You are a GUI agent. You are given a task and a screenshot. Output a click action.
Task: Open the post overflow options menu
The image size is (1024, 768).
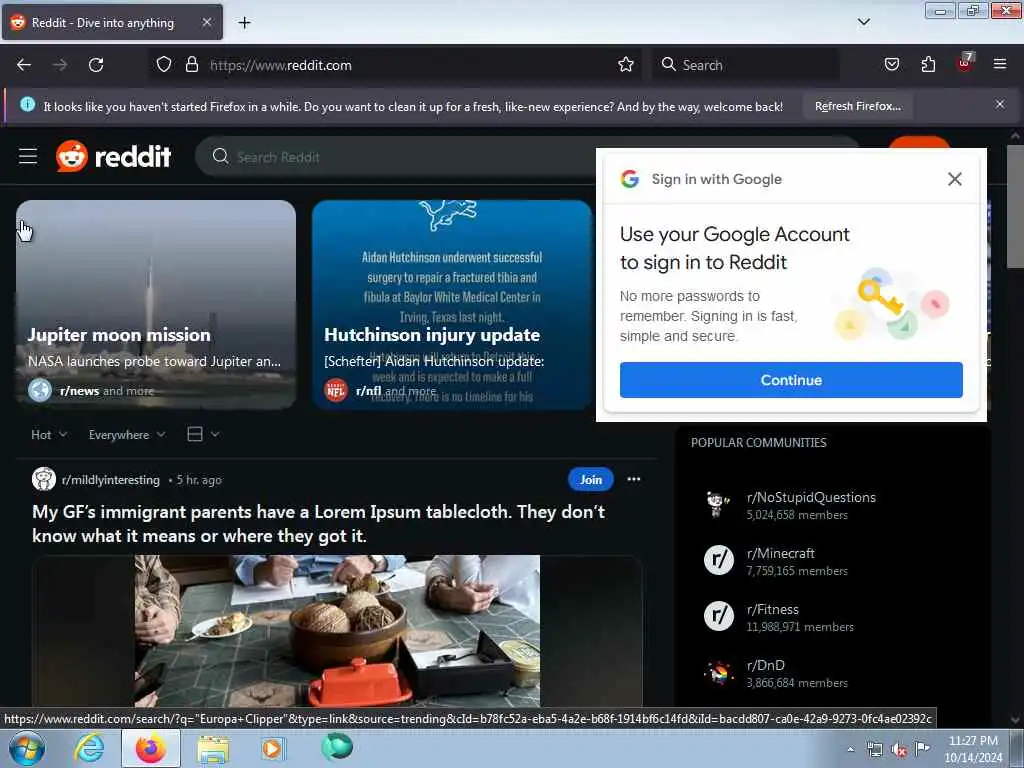(633, 479)
